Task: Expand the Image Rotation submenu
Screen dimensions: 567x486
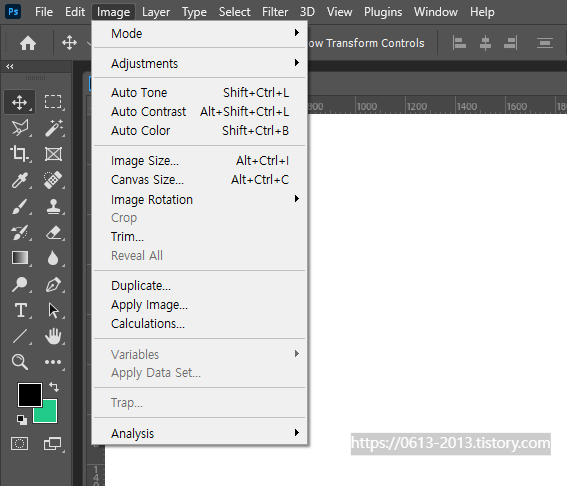Action: (x=200, y=199)
